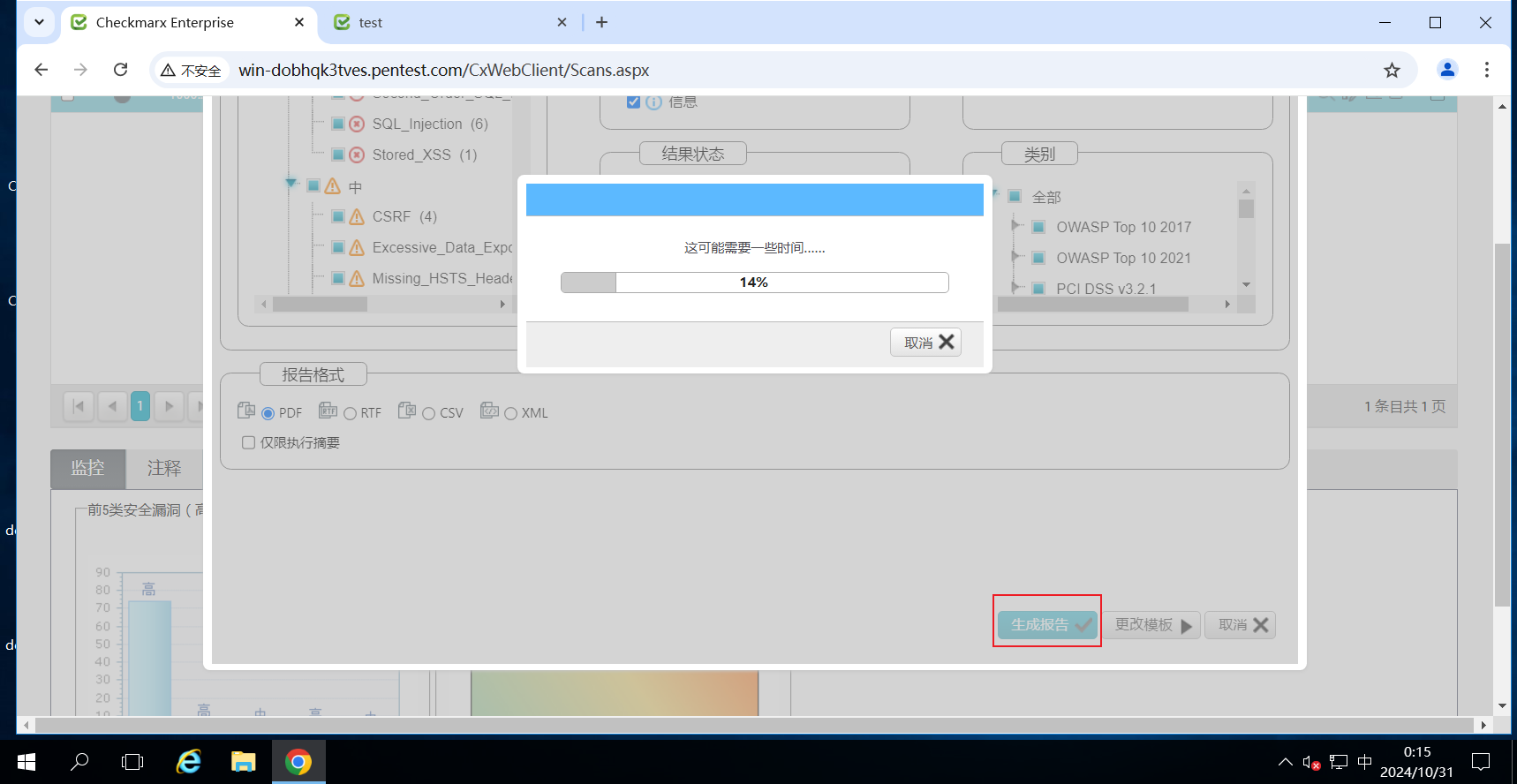Toggle PCI DSS v3.2.1 checkbox
The width and height of the screenshot is (1517, 784).
[x=1039, y=289]
